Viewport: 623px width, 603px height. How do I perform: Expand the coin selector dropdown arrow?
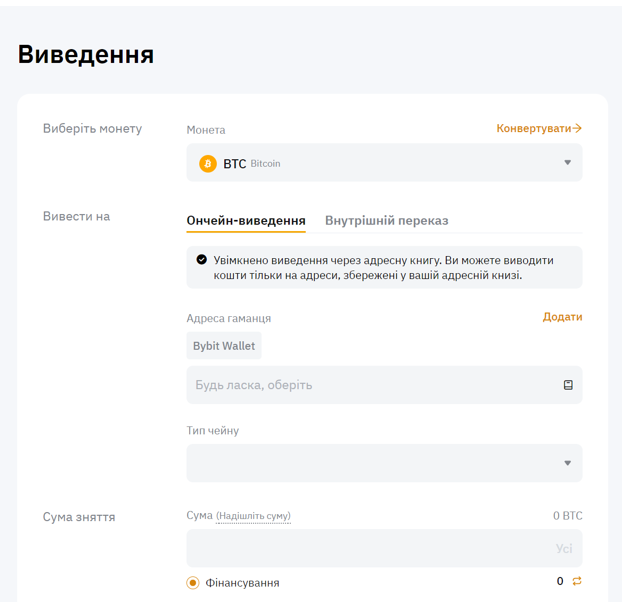(x=567, y=163)
